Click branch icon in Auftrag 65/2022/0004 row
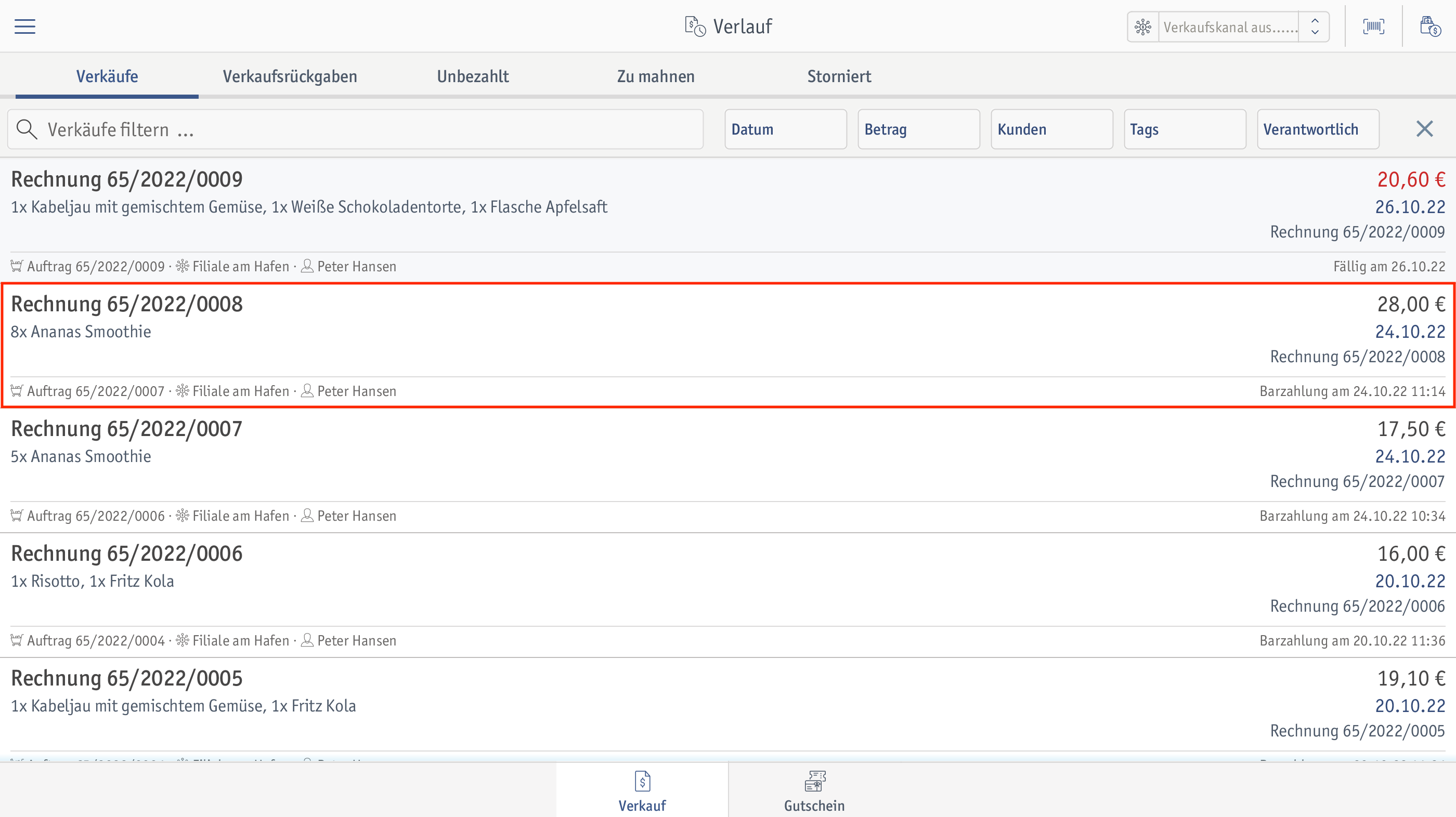This screenshot has width=1456, height=817. pyautogui.click(x=182, y=640)
